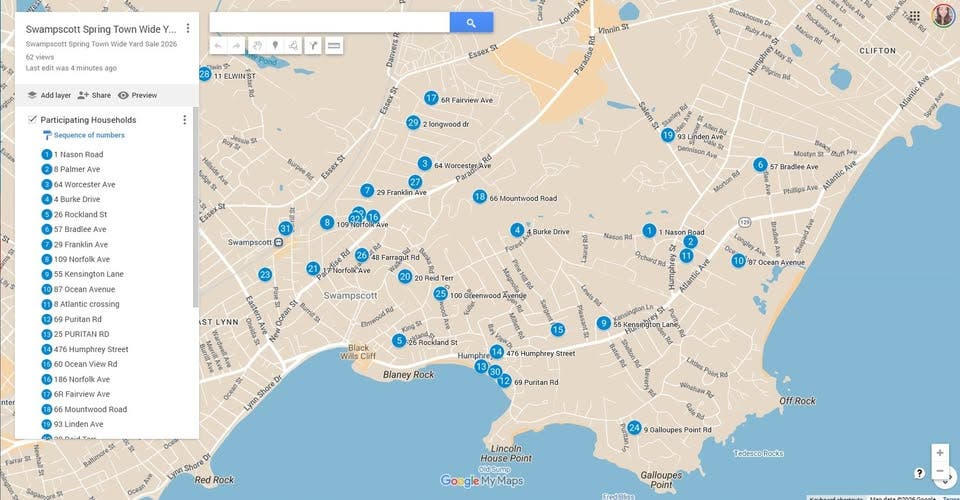
Task: Uncheck the Participating Households layer checkbox
Action: 32,119
